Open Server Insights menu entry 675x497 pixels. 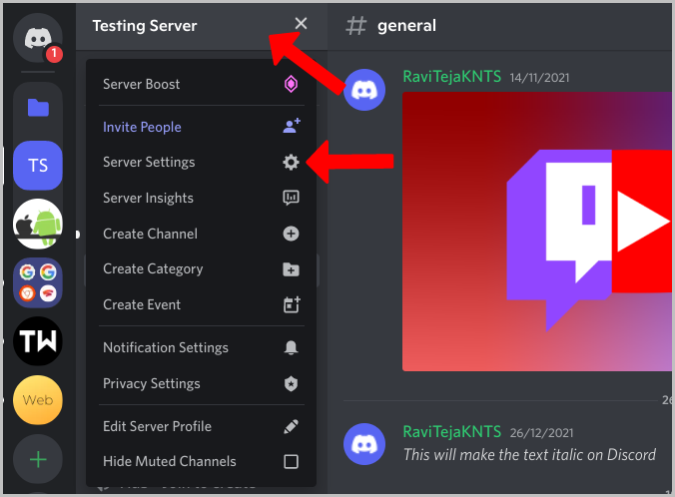point(201,198)
